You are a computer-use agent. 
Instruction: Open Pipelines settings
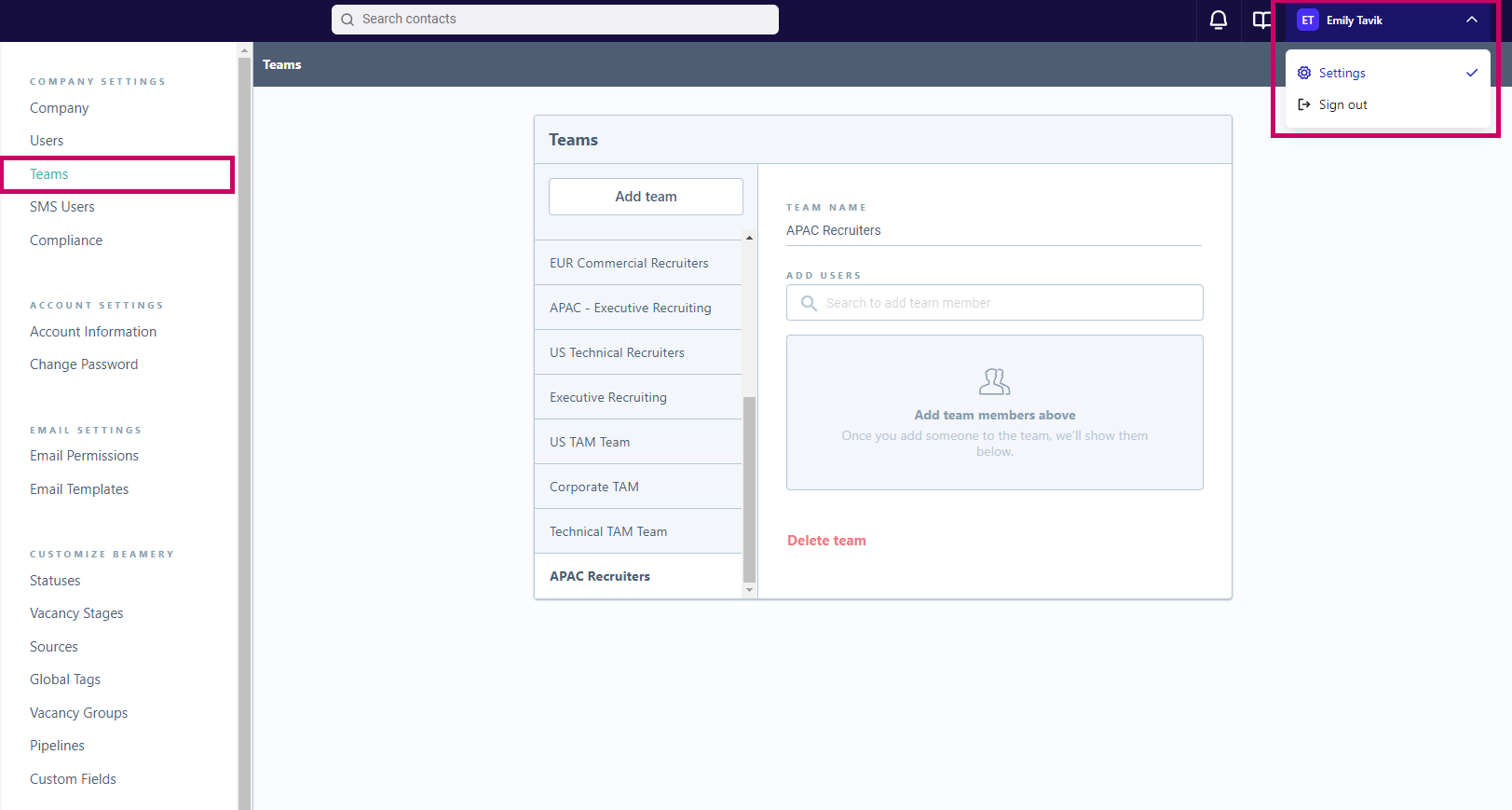click(x=57, y=746)
